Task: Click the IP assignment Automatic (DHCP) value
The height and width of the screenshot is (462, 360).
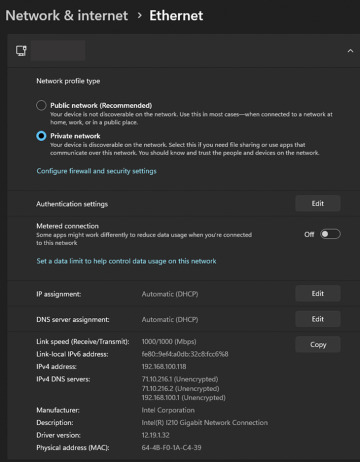Action: [x=170, y=294]
